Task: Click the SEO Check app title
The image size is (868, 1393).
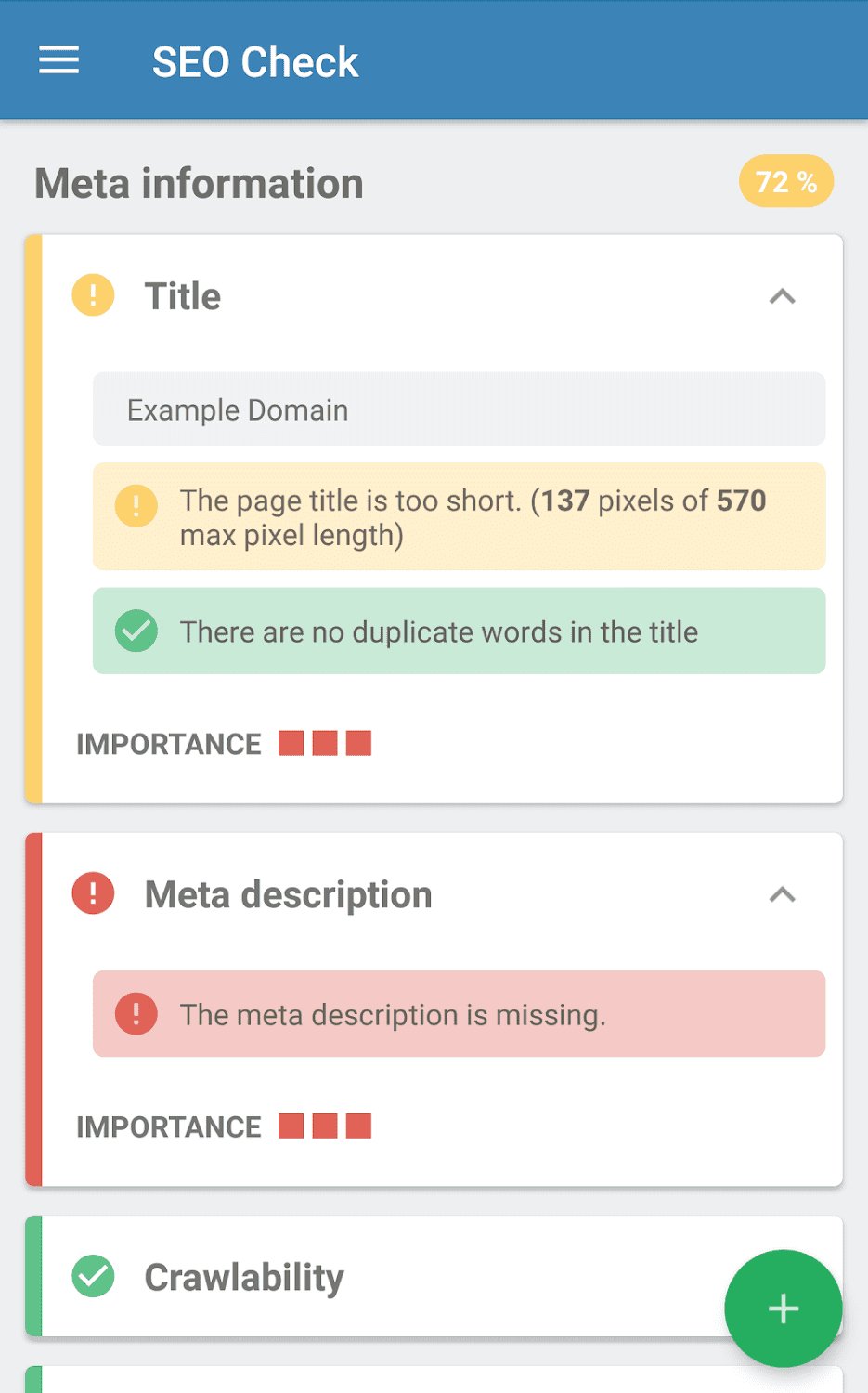Action: coord(255,62)
